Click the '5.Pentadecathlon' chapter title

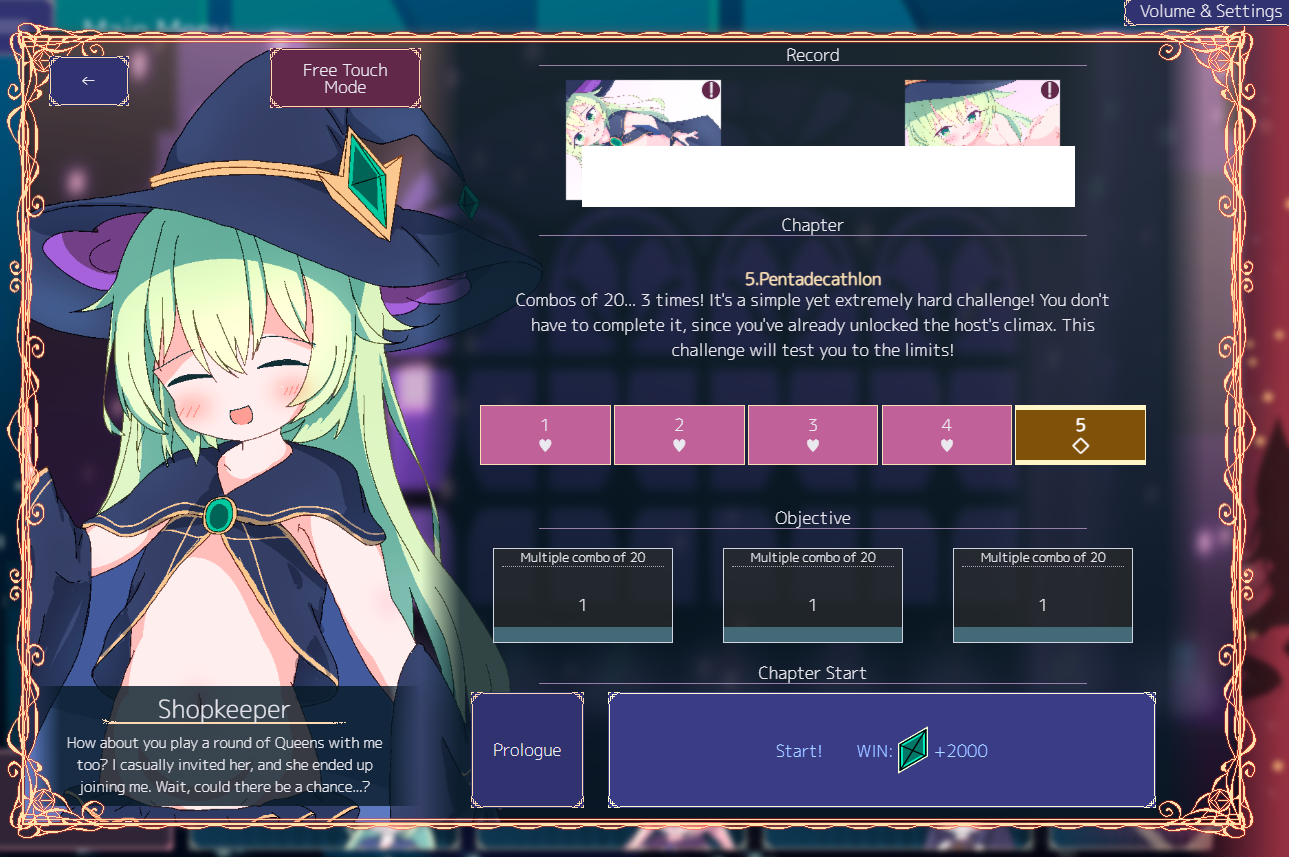(813, 279)
